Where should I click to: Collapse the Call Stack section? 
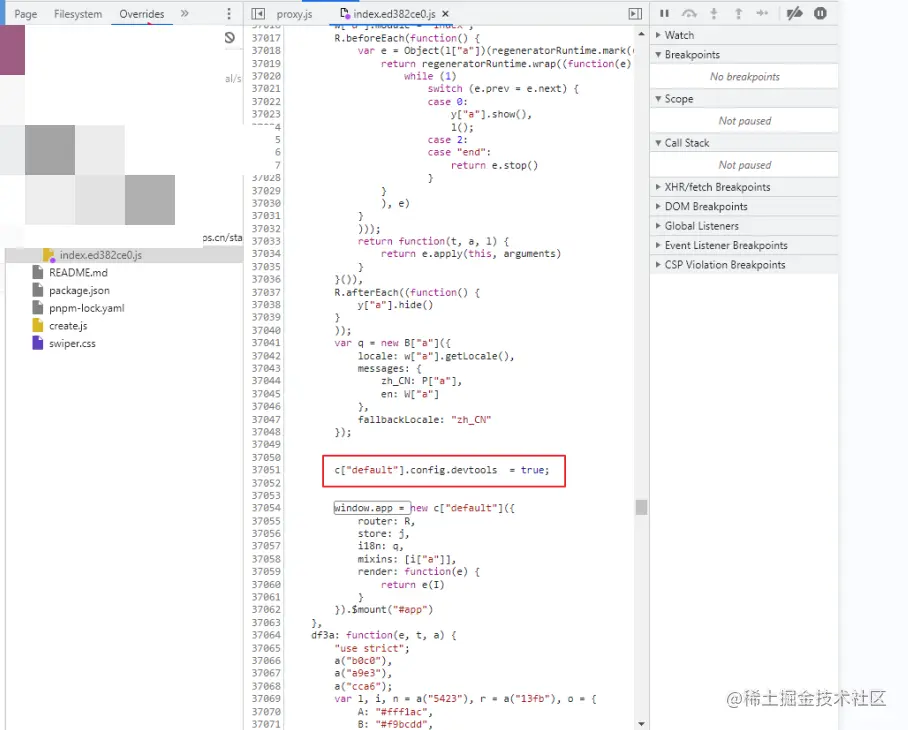click(744, 143)
